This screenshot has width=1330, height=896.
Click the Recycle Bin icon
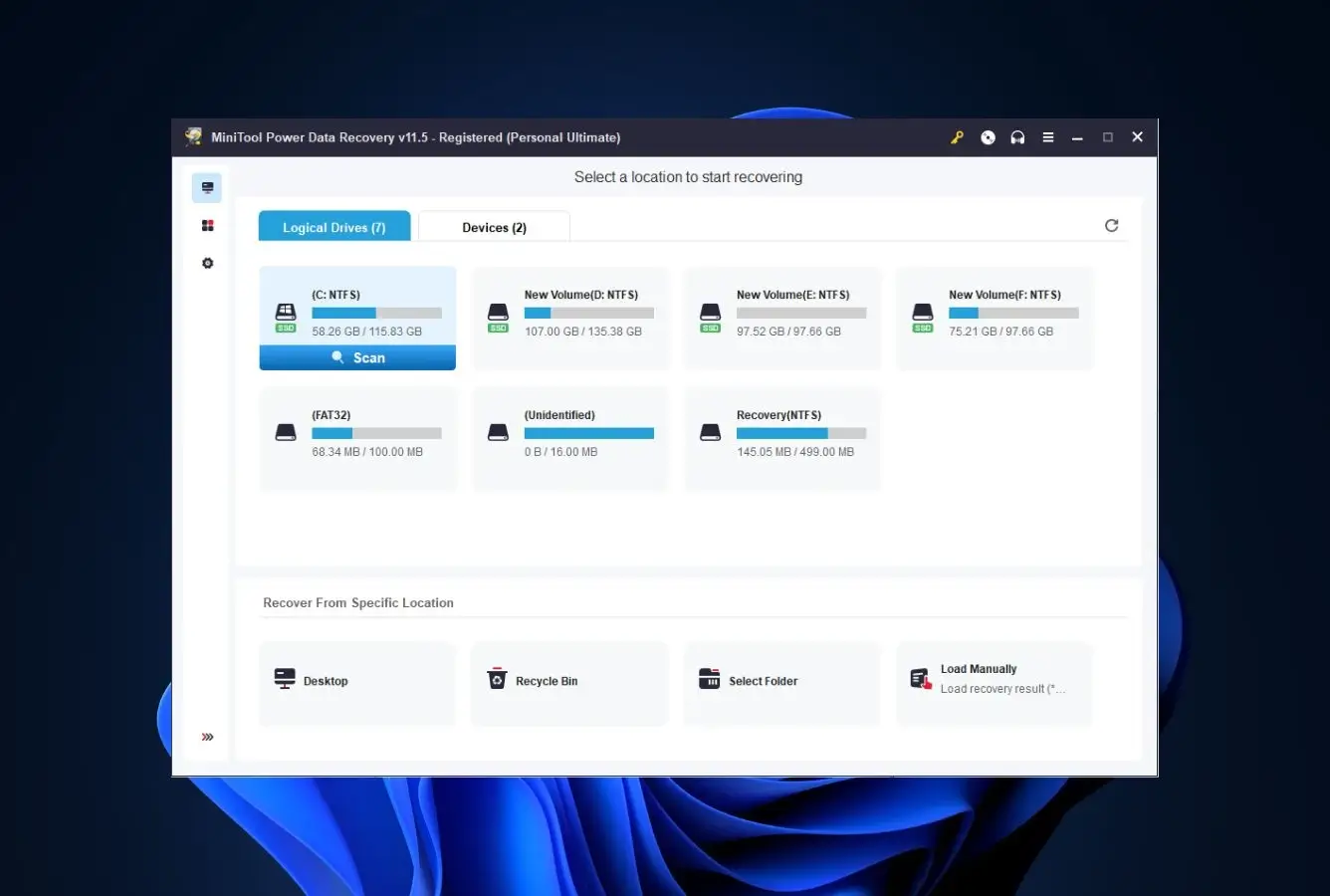click(x=497, y=679)
